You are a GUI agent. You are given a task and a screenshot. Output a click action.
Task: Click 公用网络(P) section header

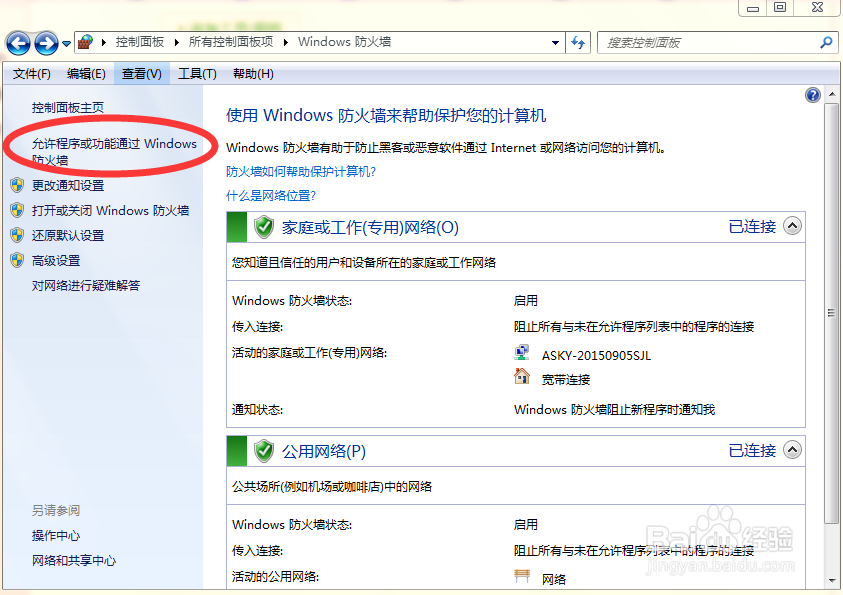[324, 451]
